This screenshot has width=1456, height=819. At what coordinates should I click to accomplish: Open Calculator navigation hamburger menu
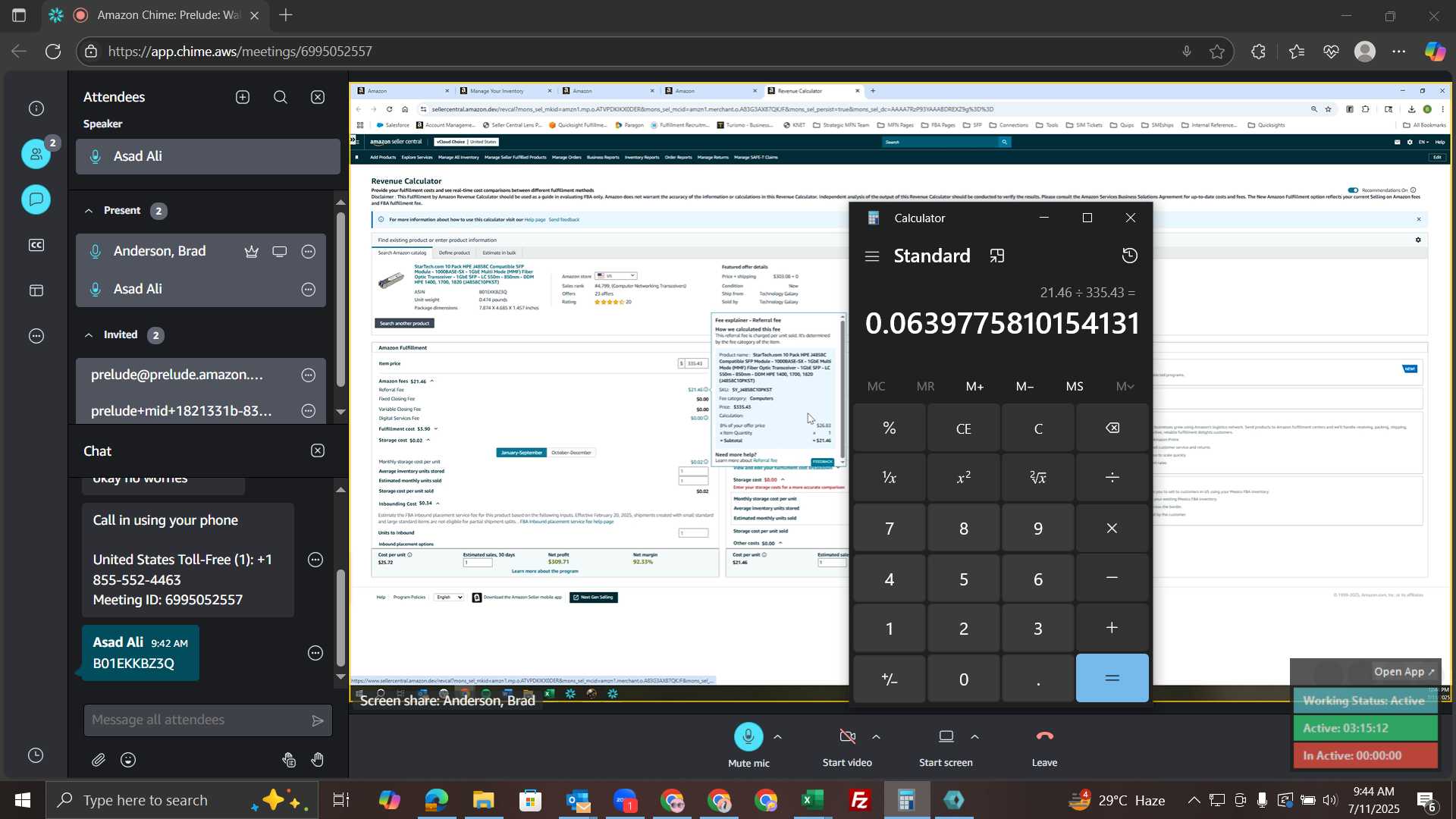click(872, 256)
